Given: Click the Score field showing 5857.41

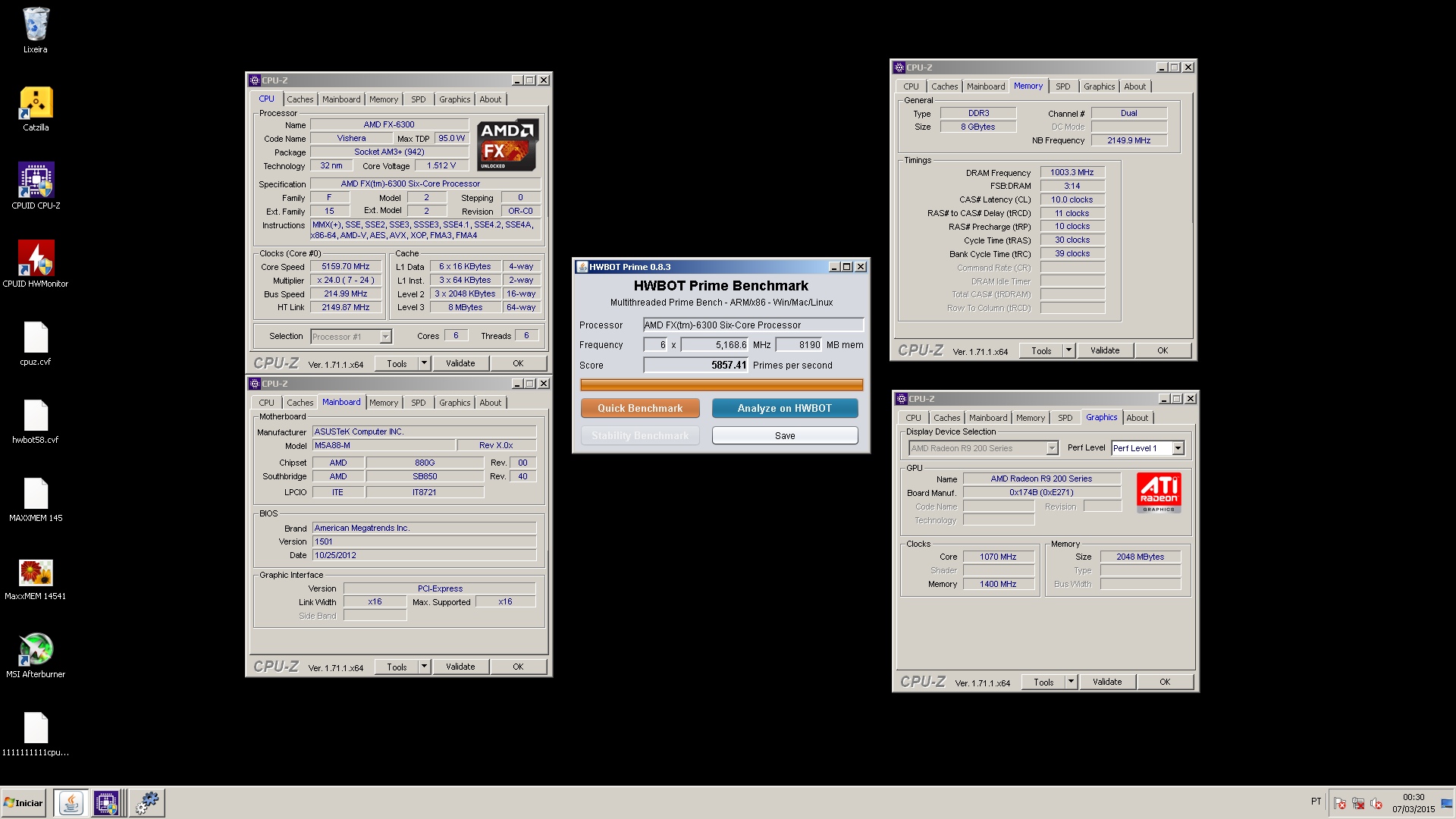Looking at the screenshot, I should coord(696,365).
